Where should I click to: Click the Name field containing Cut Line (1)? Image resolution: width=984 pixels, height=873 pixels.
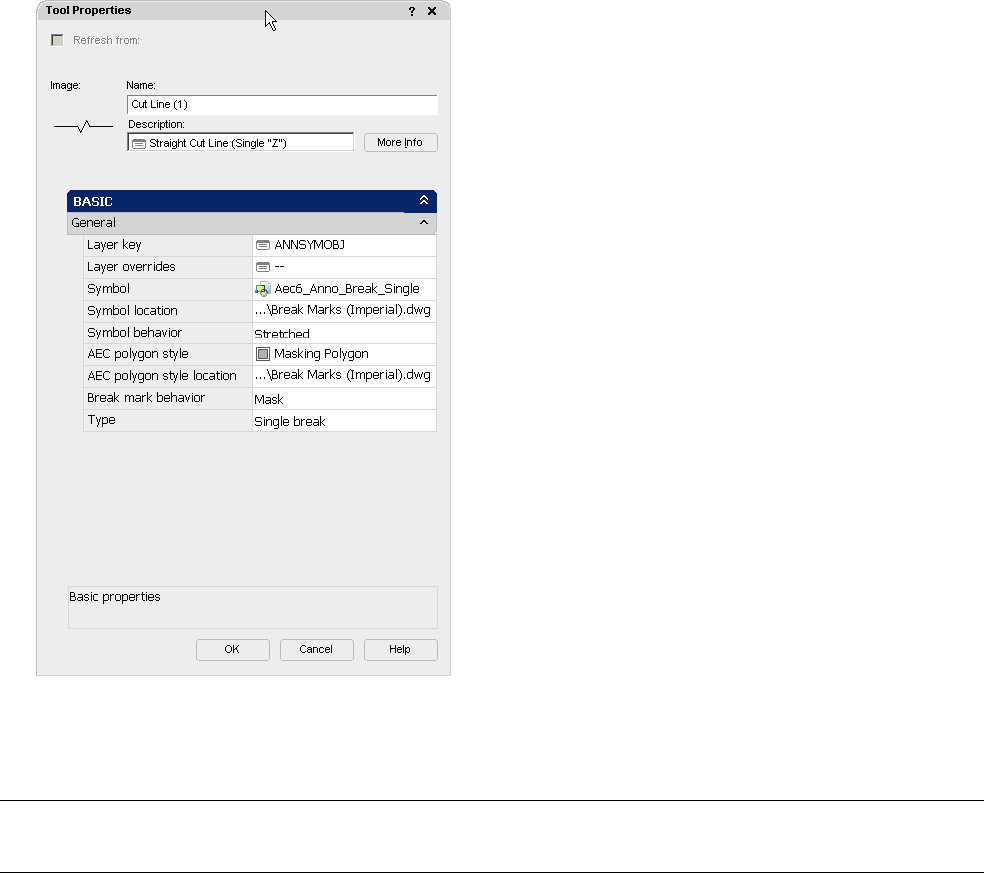click(x=282, y=105)
